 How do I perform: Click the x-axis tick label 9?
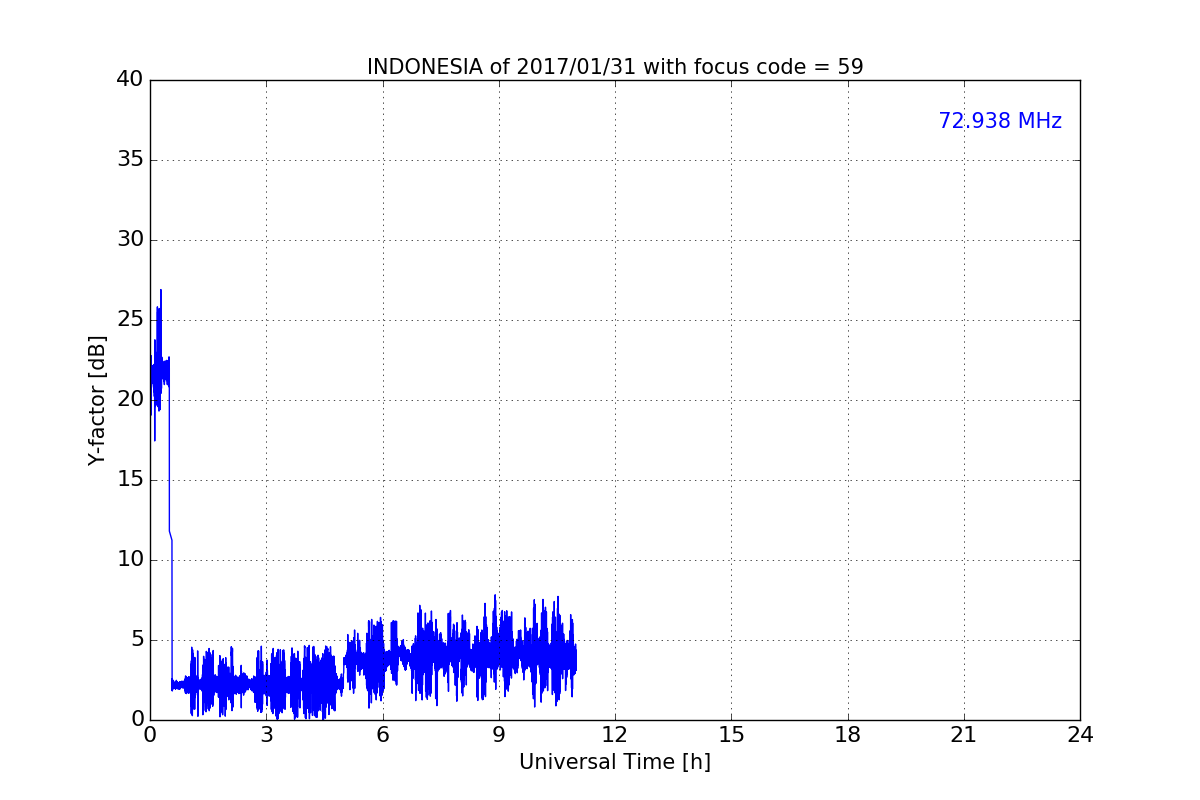499,735
